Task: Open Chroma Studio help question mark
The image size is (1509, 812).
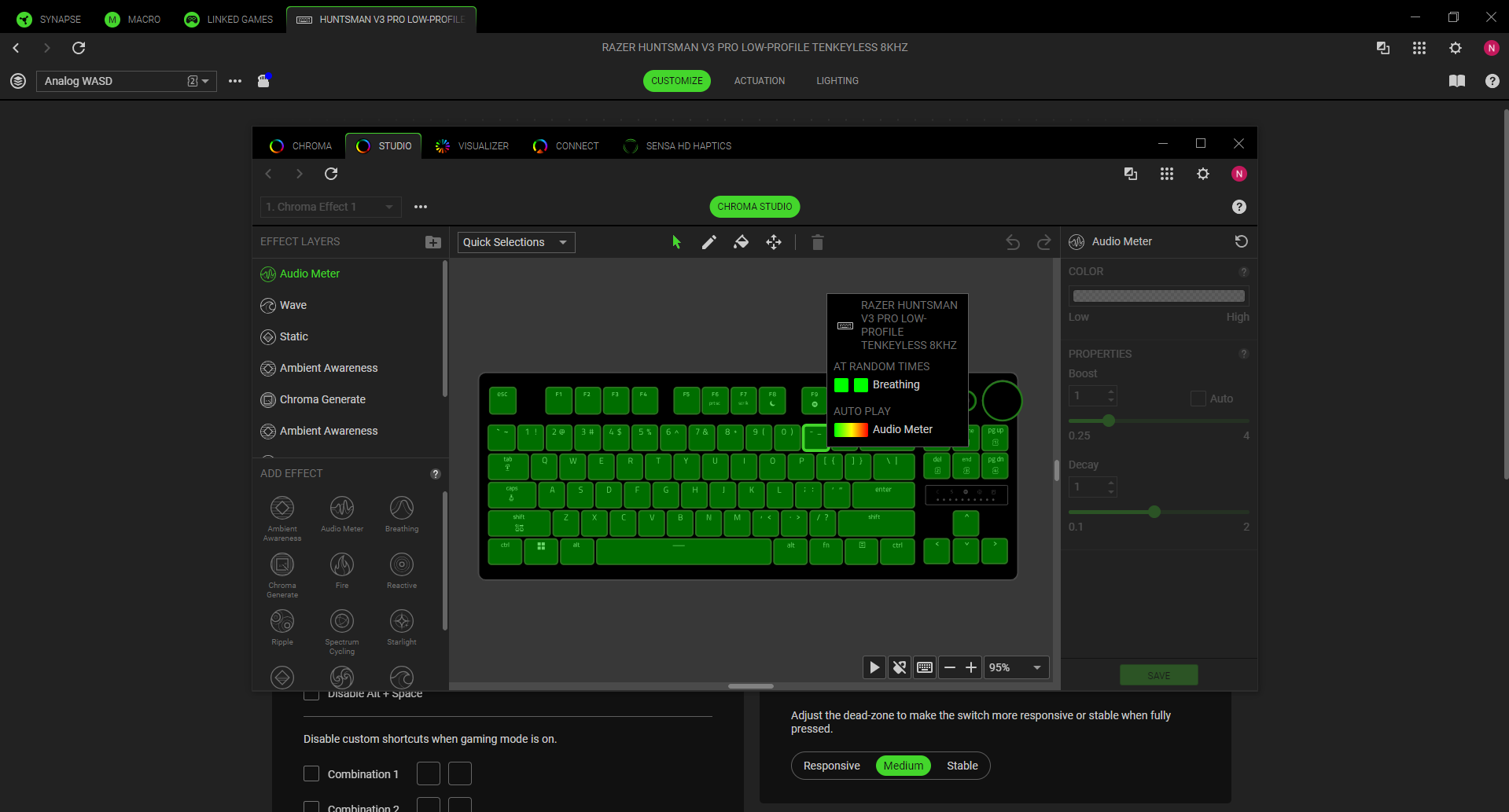Action: 1239,207
